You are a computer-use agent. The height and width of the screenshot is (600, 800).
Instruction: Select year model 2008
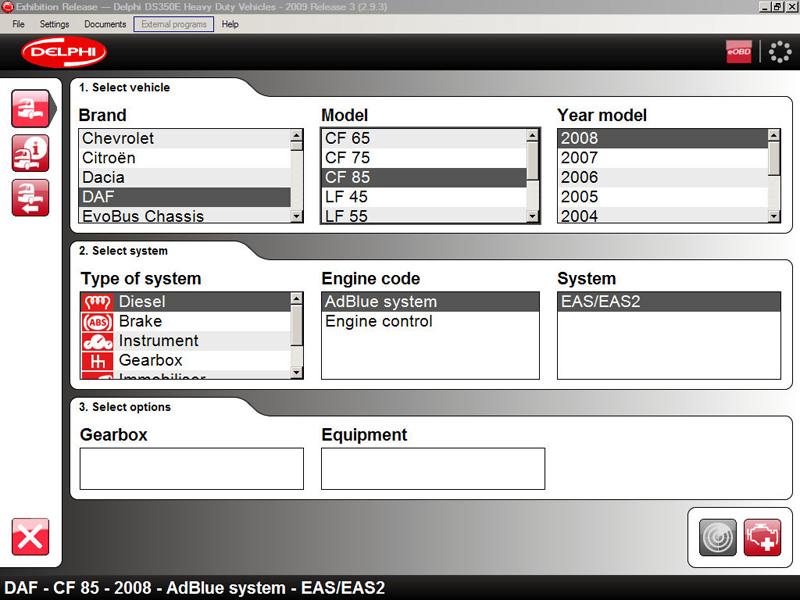[663, 138]
